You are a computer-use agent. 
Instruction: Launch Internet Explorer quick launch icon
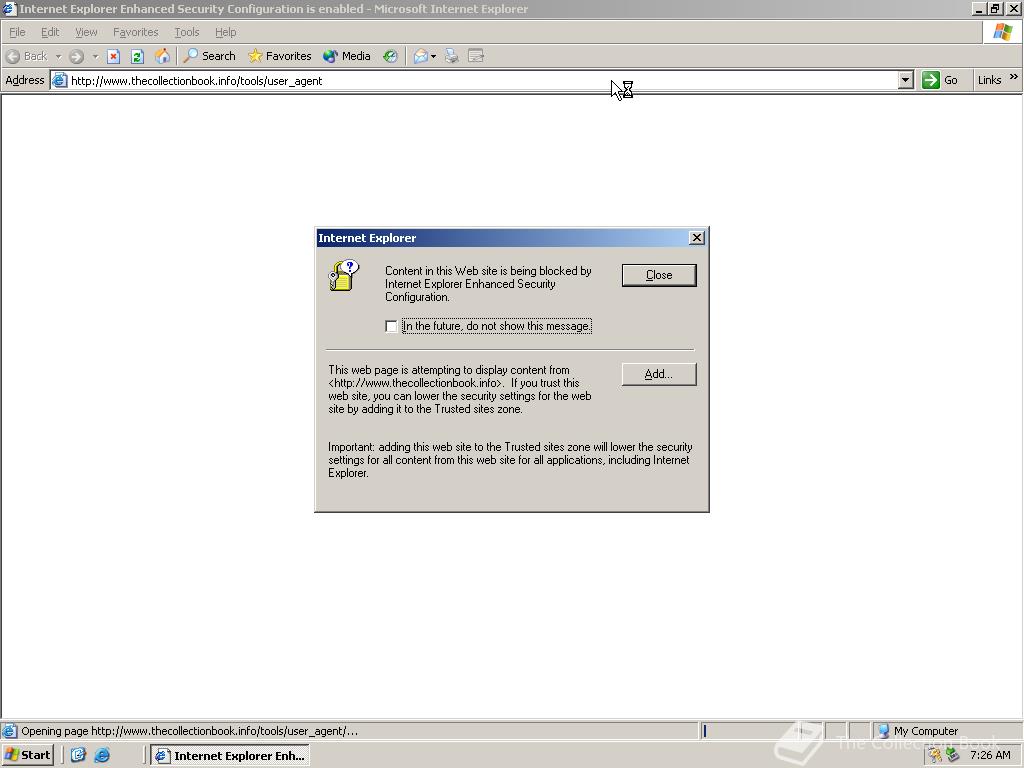(102, 756)
